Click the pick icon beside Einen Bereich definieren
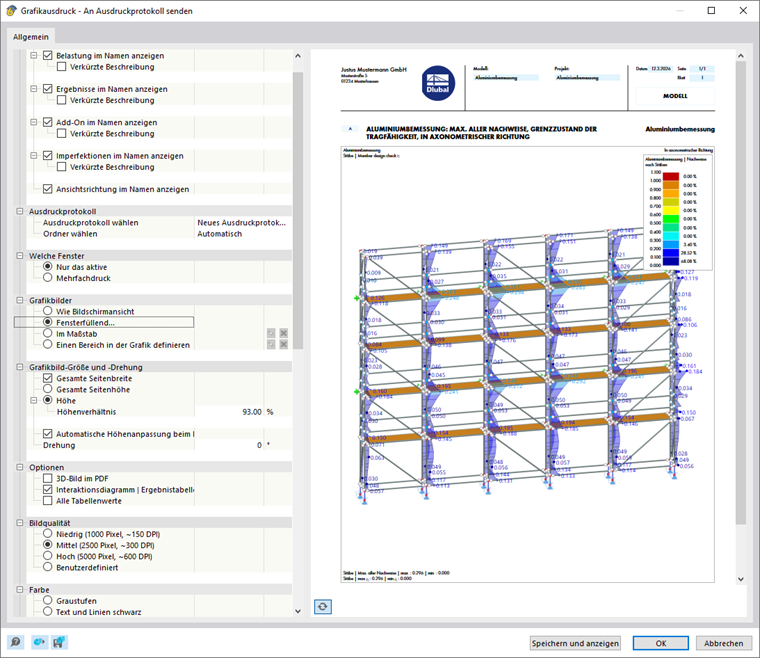This screenshot has height=658, width=760. (x=271, y=345)
